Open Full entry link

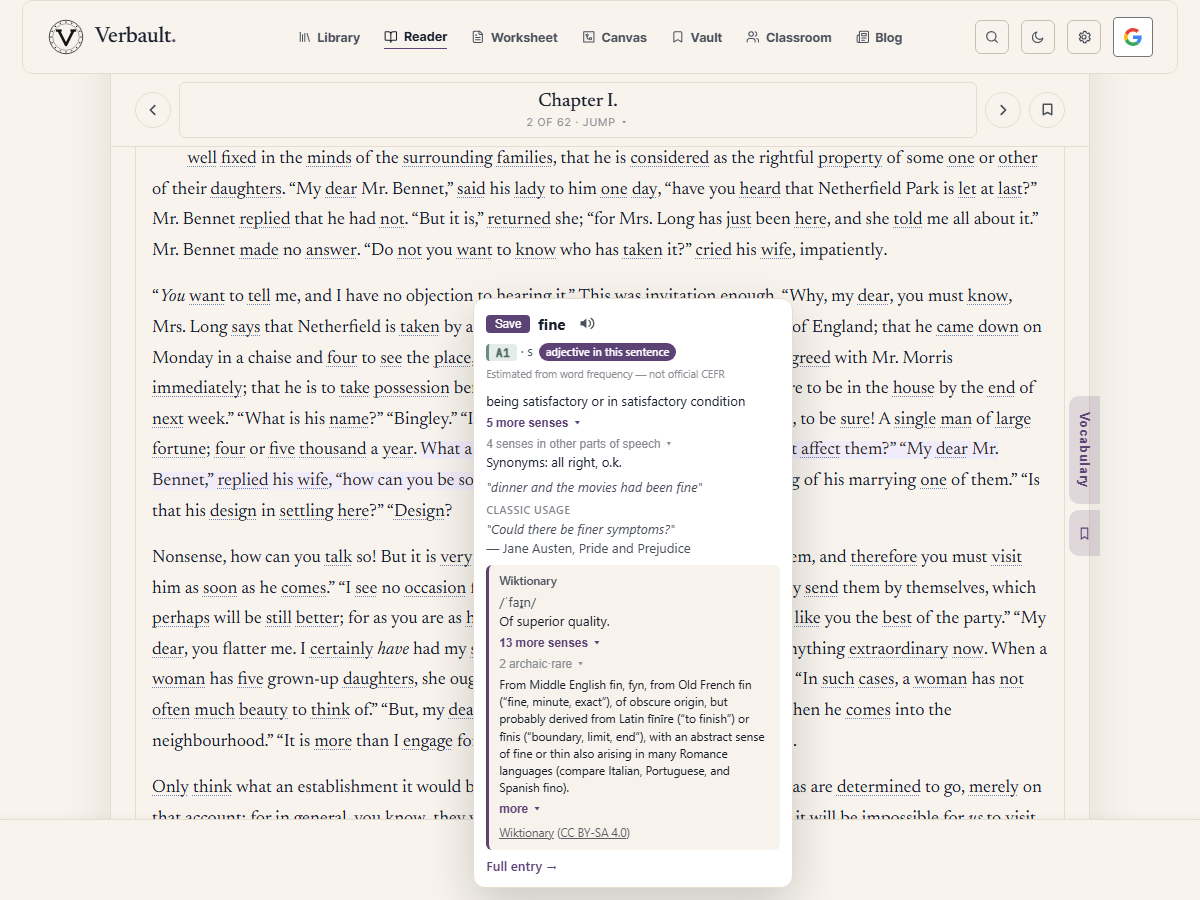(522, 867)
